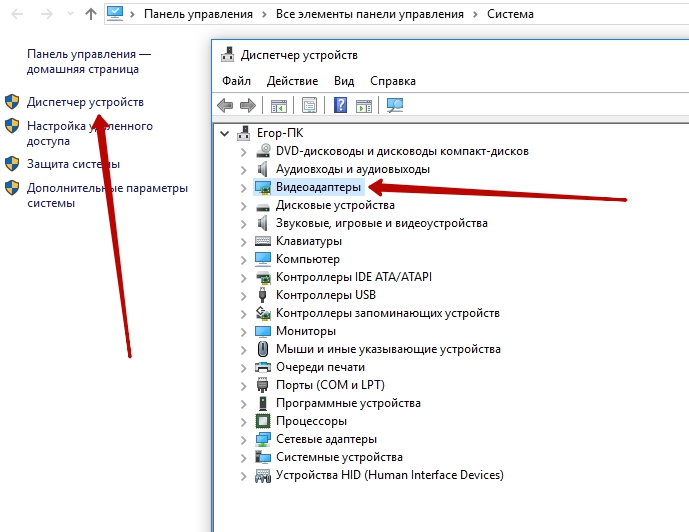Open Защита системы link
Viewport: 689px width, 532px height.
[73, 164]
